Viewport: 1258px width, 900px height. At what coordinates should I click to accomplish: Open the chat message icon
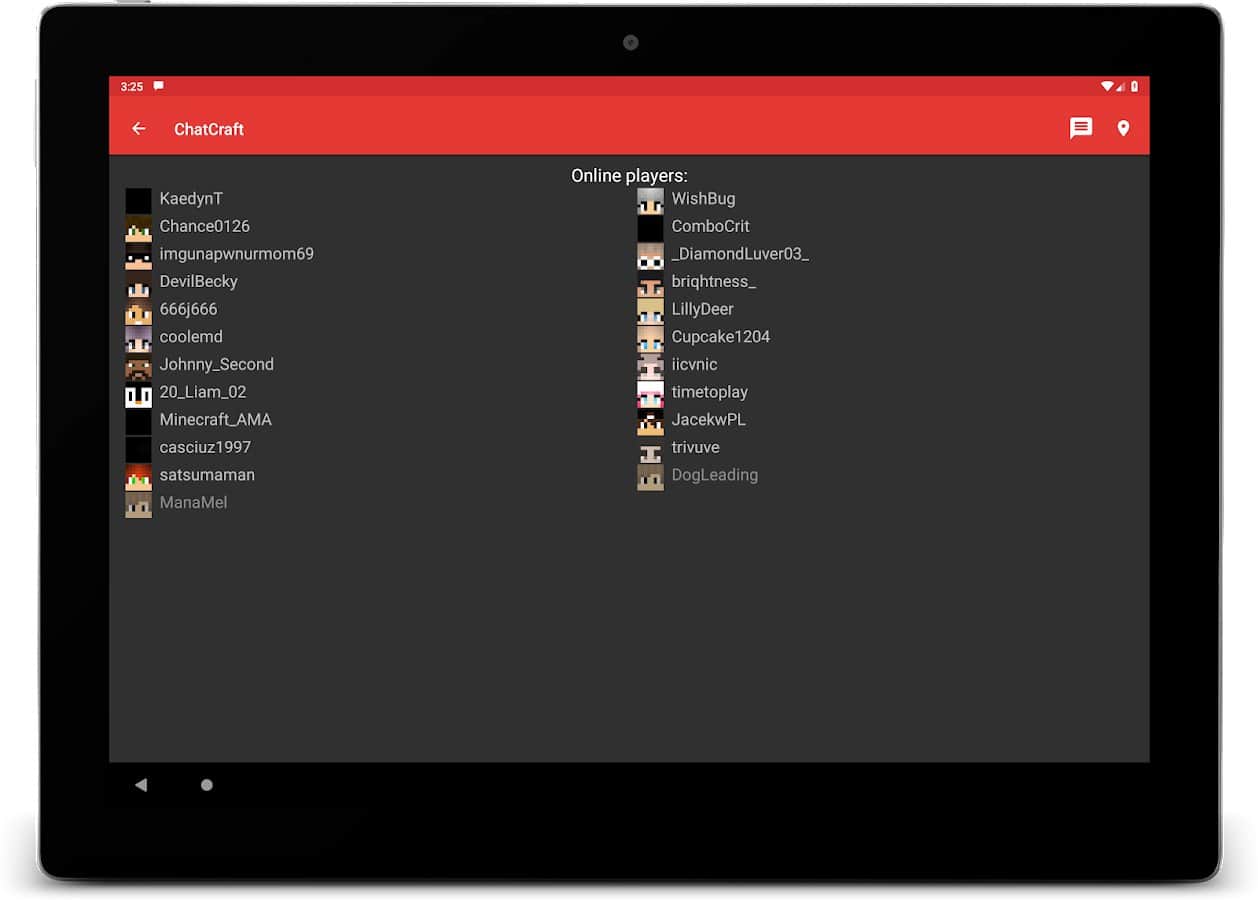(x=1080, y=128)
